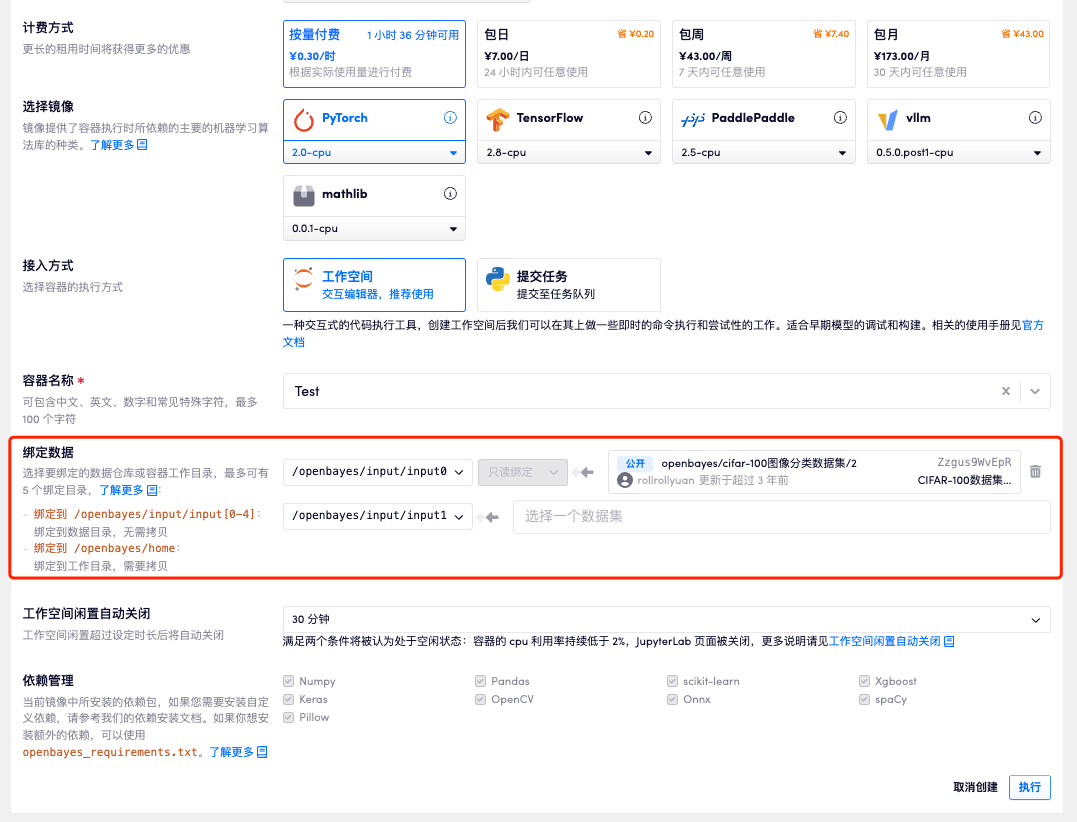
Task: Click the 取消创建 link
Action: click(x=975, y=787)
